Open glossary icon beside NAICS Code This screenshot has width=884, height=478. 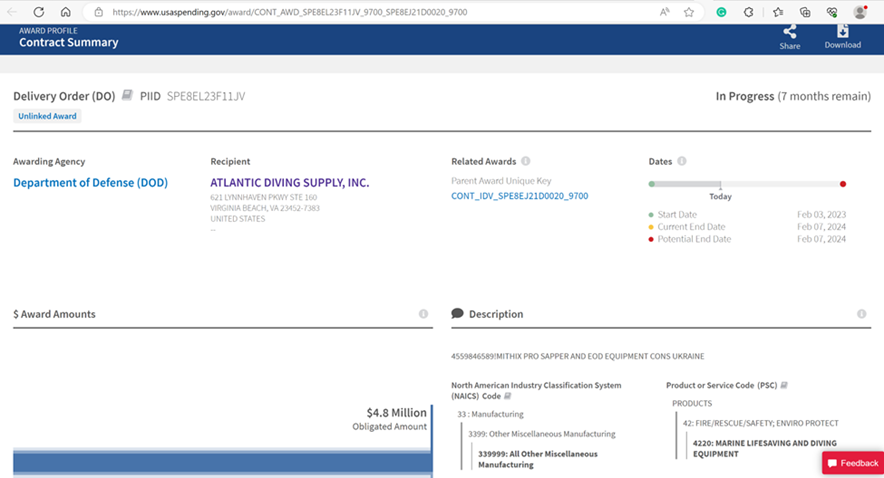click(507, 396)
